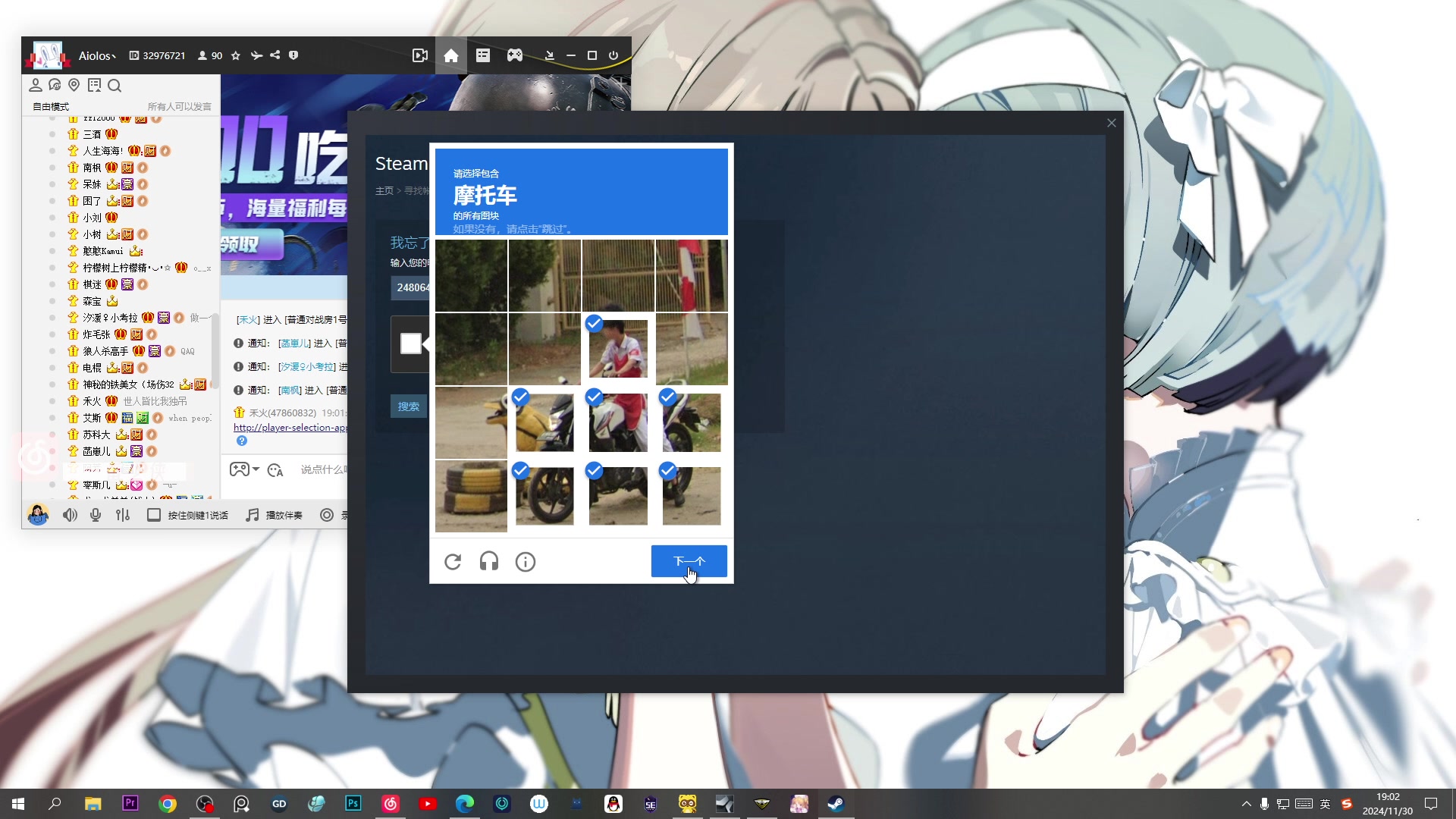Open emoji and font icon in chat toolbar
Screen dimensions: 1456x819
pos(275,470)
